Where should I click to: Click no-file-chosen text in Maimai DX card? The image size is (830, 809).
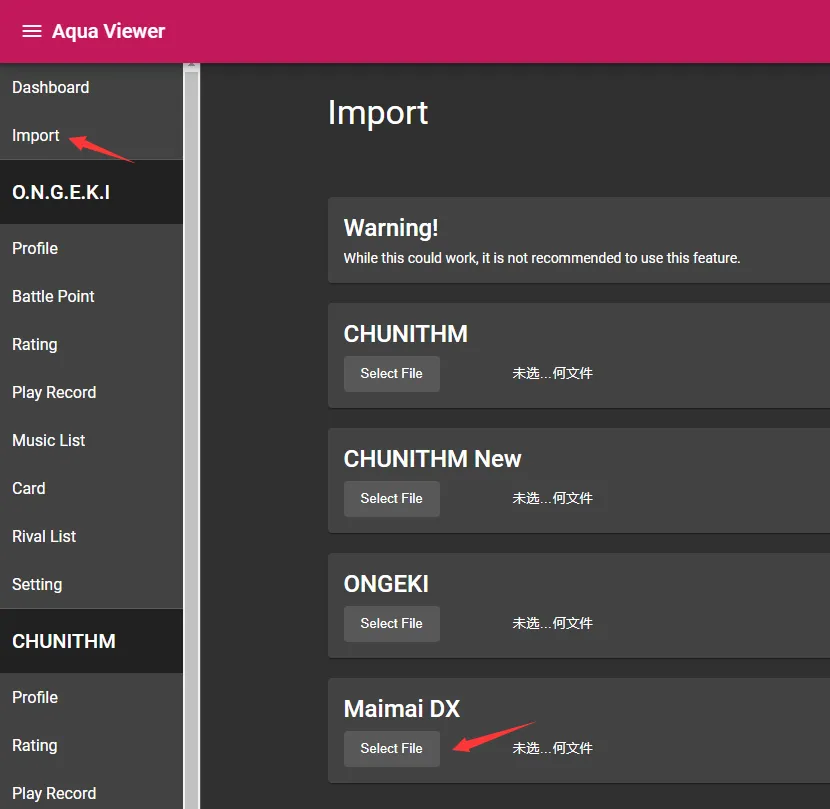point(552,749)
